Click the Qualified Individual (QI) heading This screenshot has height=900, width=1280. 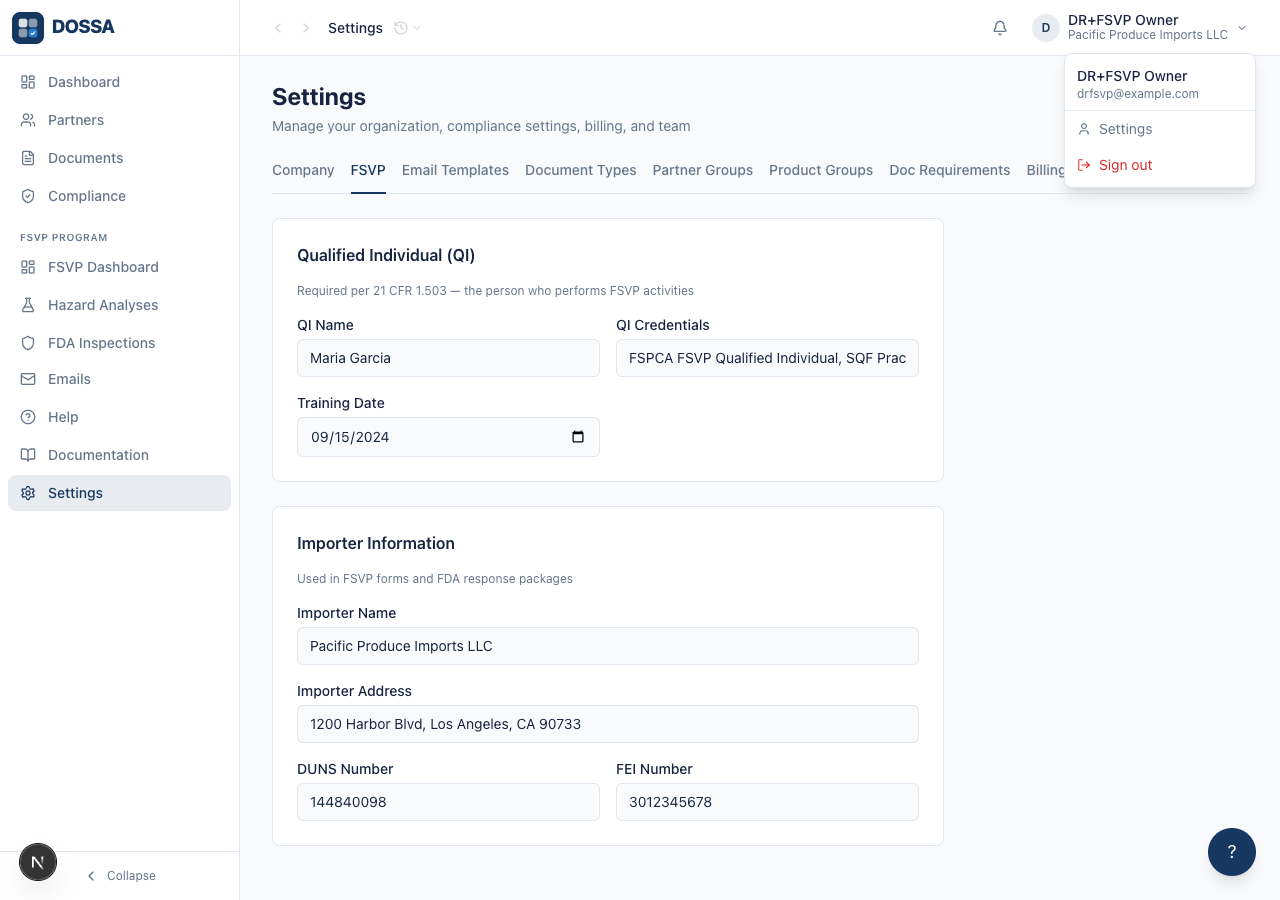386,256
